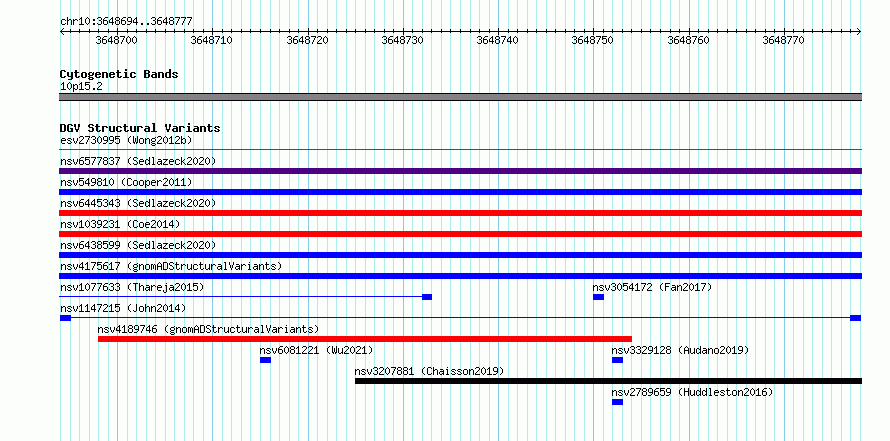Click the right arrowhead of the ruler
This screenshot has width=890, height=441.
click(859, 31)
